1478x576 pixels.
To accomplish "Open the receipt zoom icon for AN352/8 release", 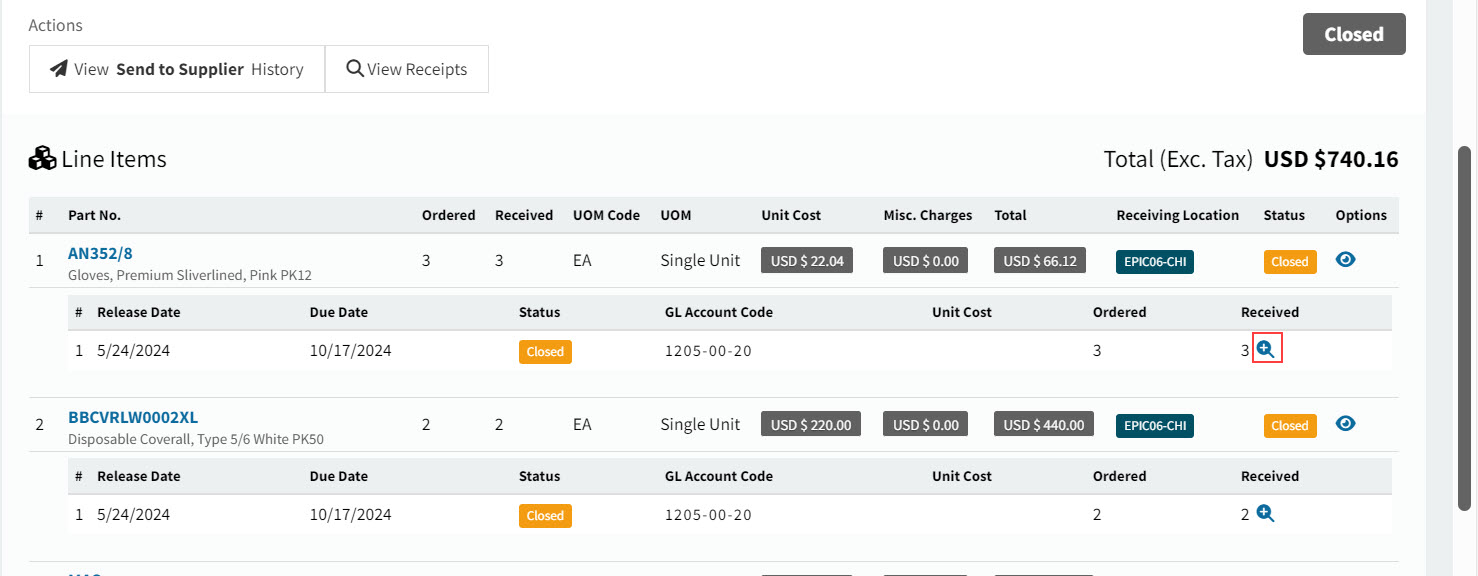I will tap(1266, 348).
